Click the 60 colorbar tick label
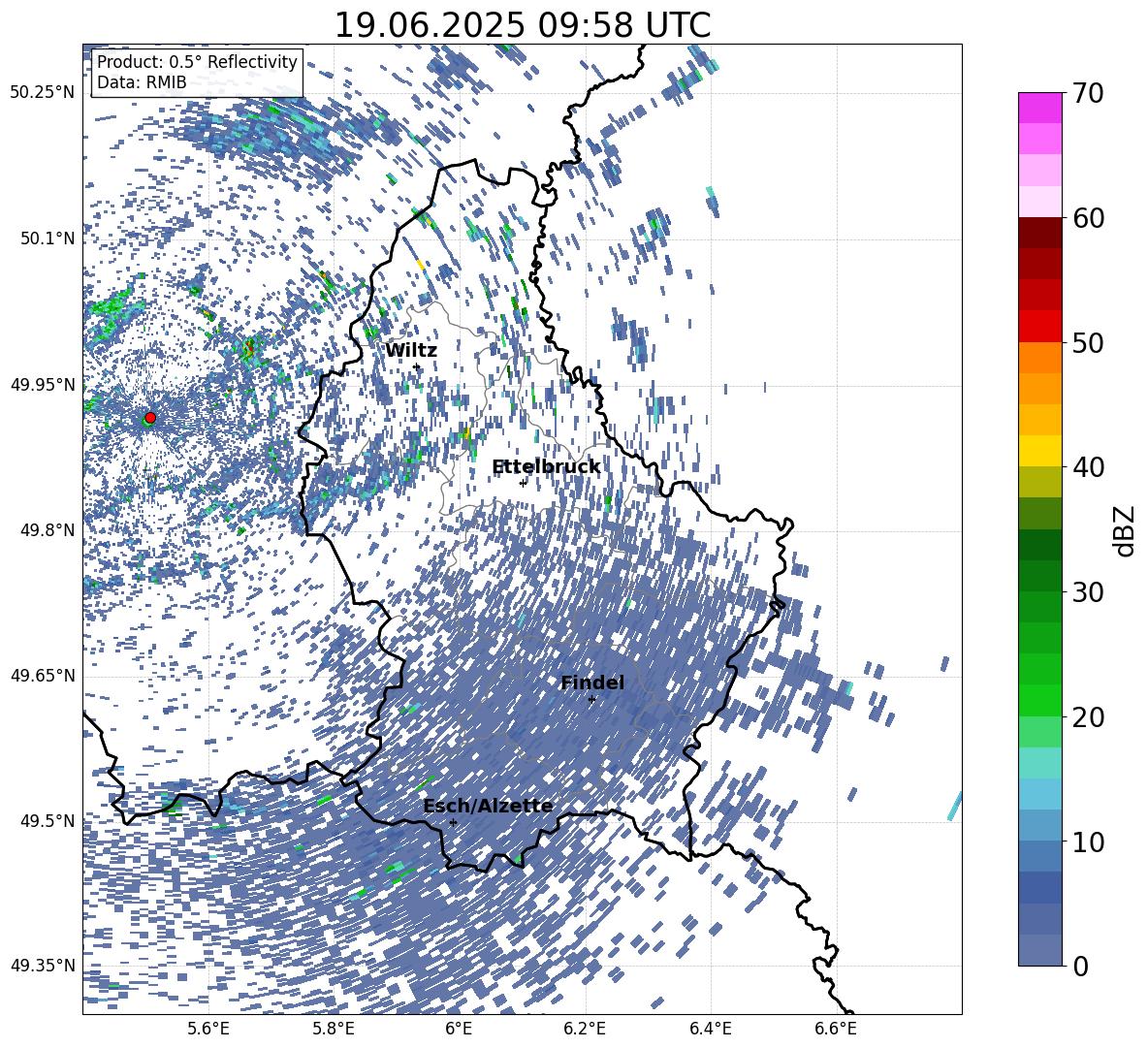This screenshot has height=1048, width=1148. tap(1089, 218)
